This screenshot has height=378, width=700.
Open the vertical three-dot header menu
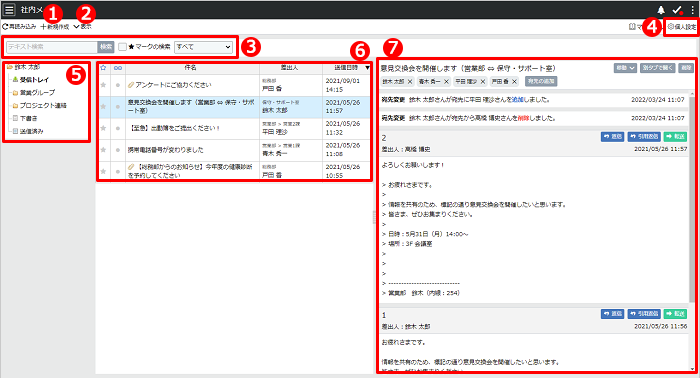(x=692, y=10)
